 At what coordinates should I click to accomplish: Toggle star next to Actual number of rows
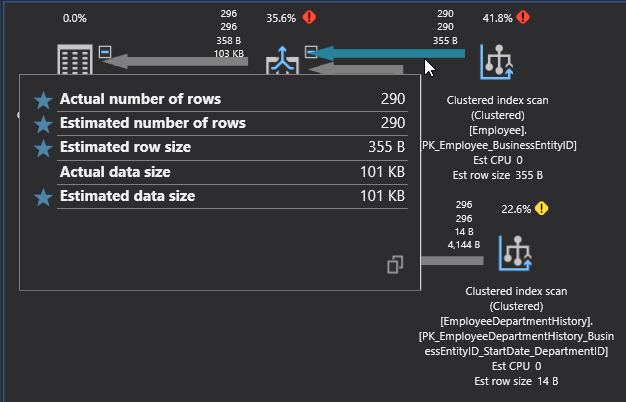point(43,100)
